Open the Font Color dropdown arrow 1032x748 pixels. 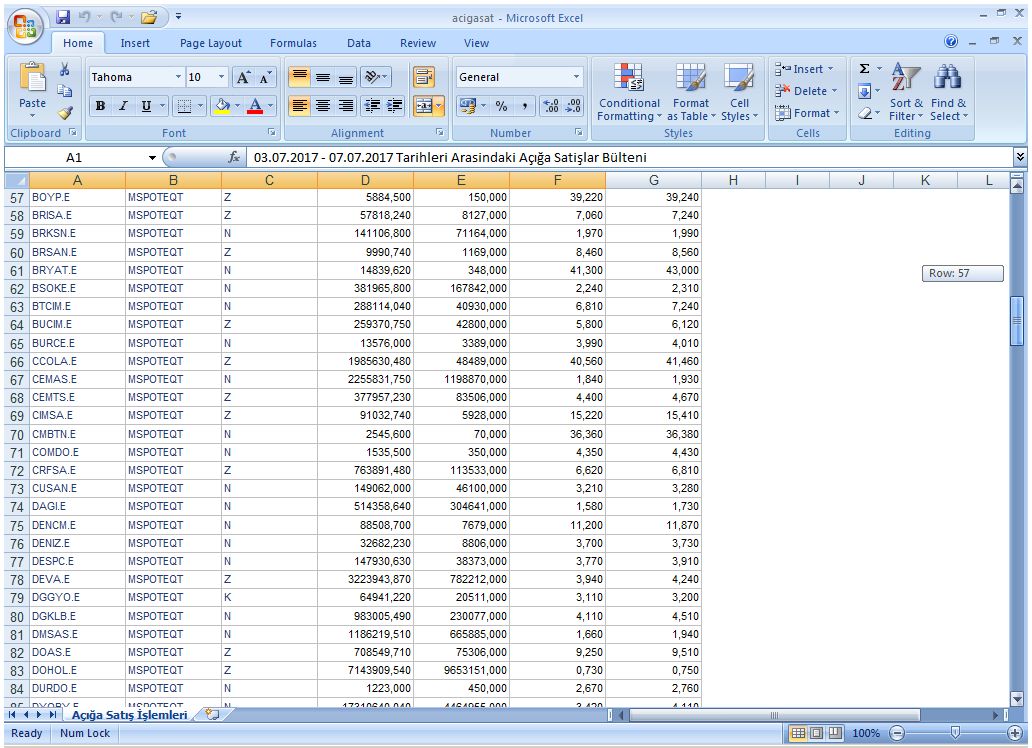pos(271,105)
